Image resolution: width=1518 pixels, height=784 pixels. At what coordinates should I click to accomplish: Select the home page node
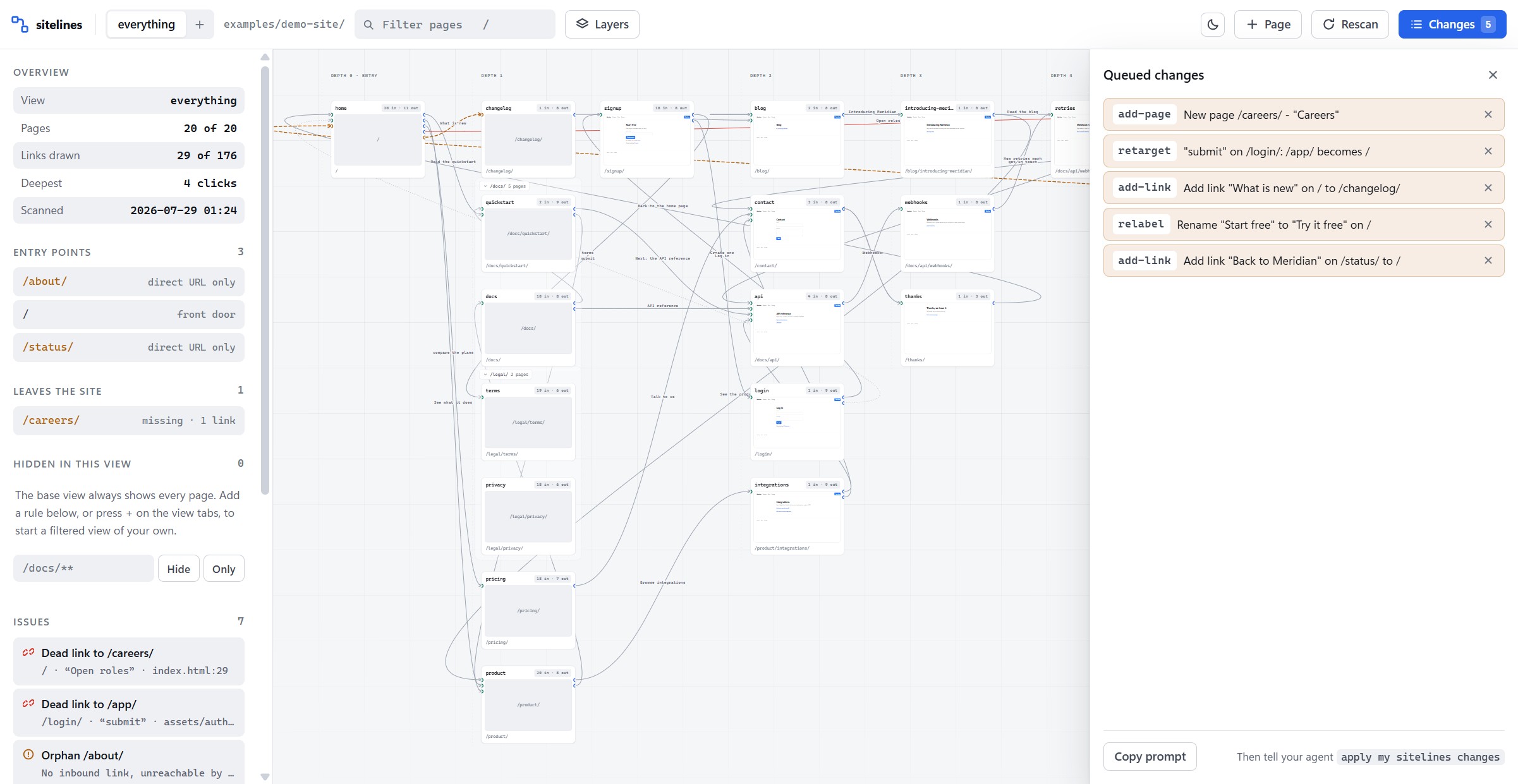click(x=378, y=139)
